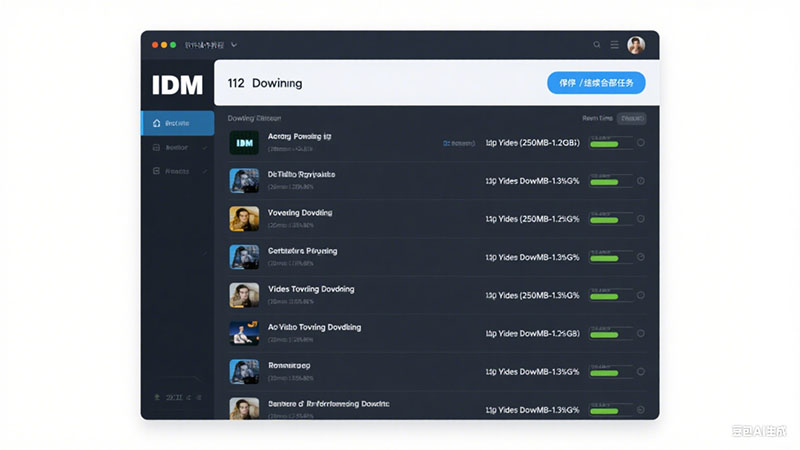Image resolution: width=800 pixels, height=450 pixels.
Task: Open the user profile avatar
Action: click(x=636, y=45)
